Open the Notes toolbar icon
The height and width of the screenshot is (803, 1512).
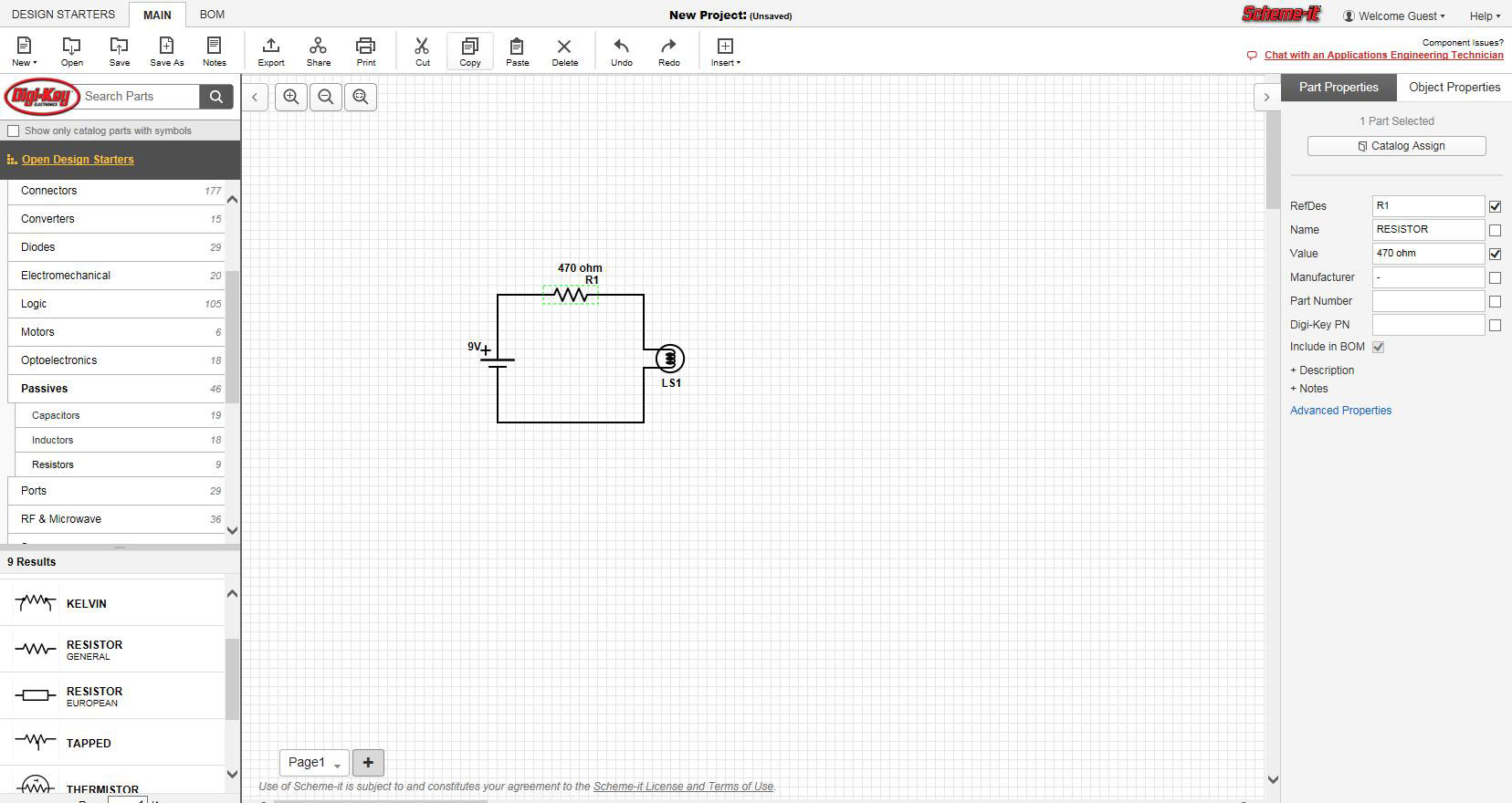tap(214, 51)
